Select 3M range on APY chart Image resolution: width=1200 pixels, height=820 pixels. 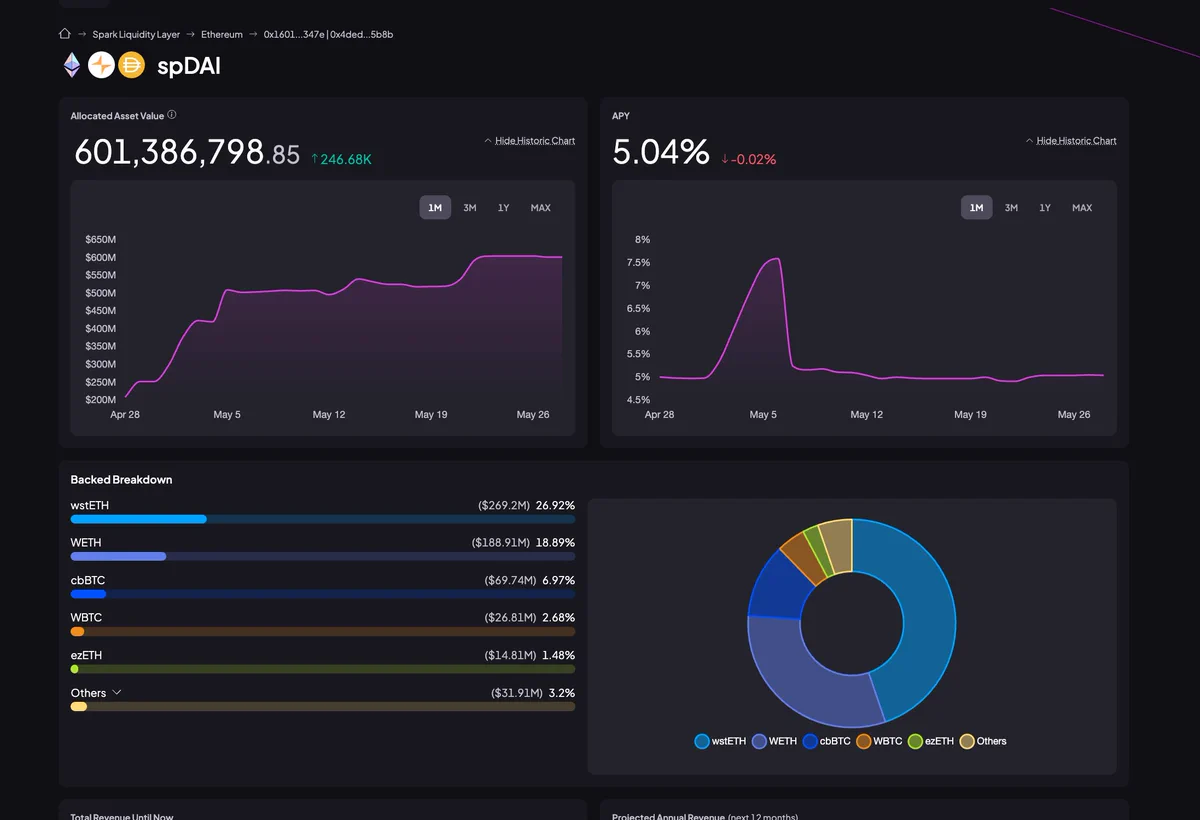coord(1012,208)
